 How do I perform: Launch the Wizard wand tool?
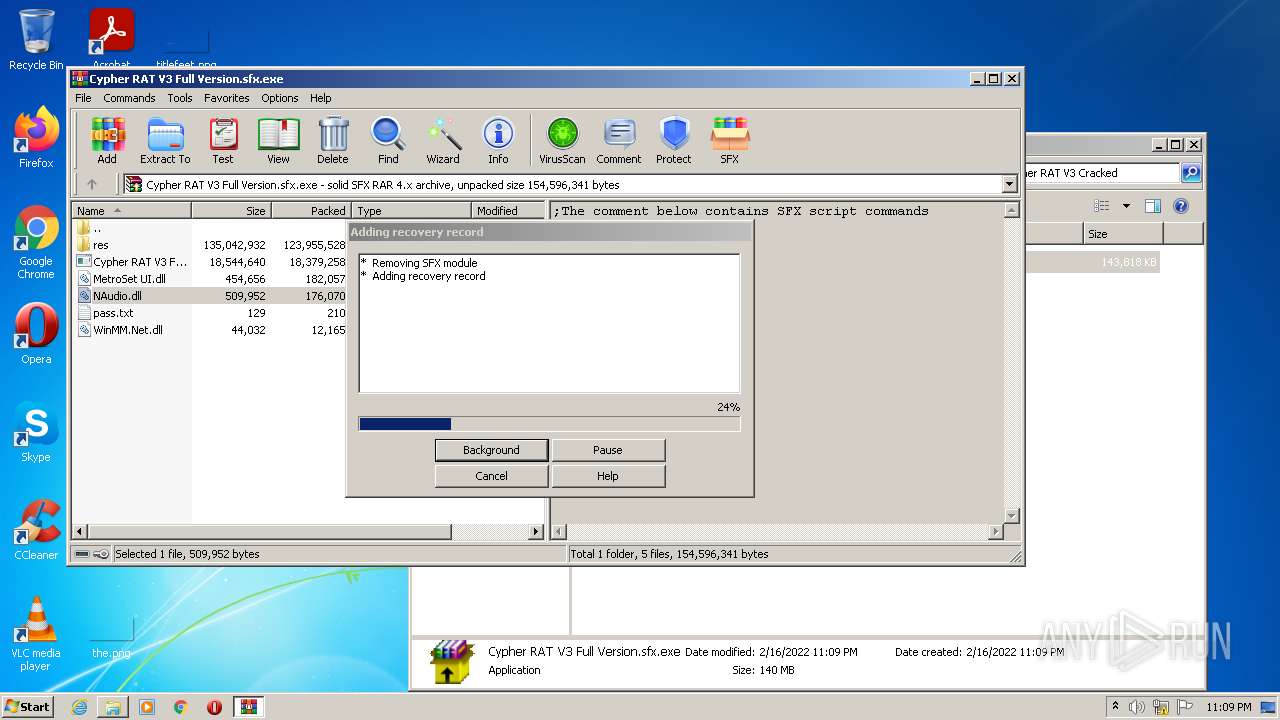tap(443, 140)
